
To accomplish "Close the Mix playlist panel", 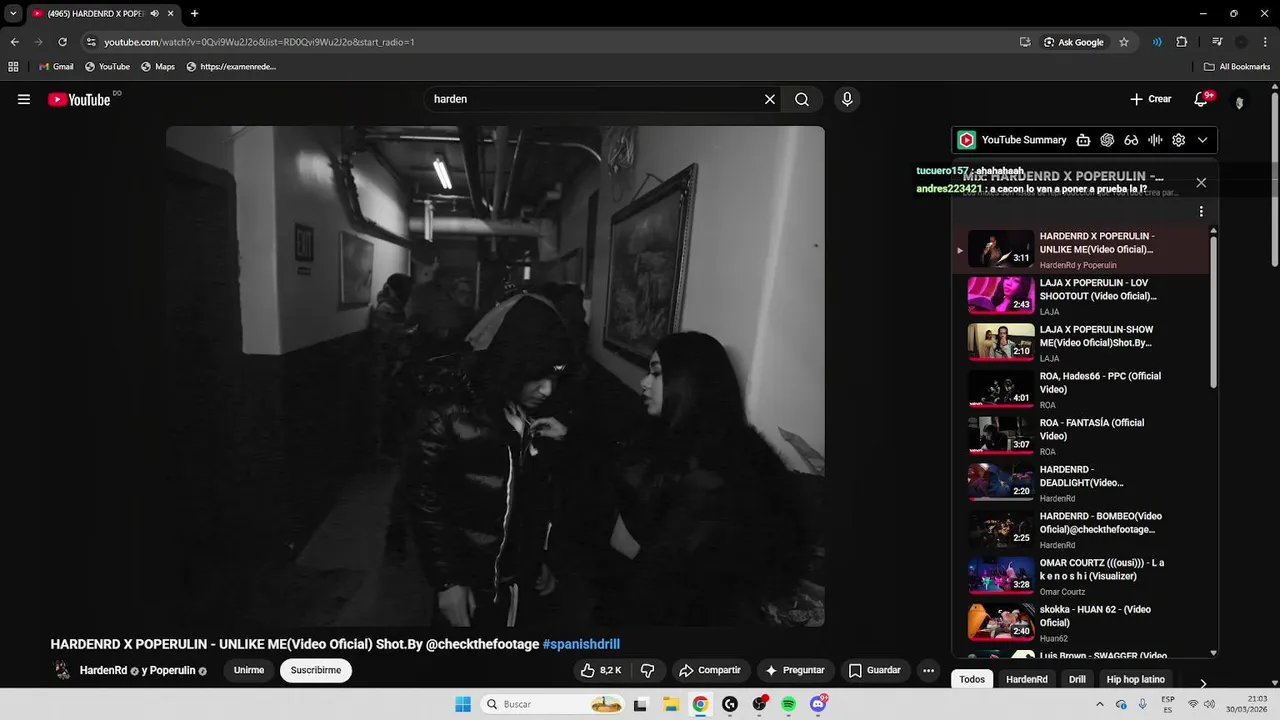I will coord(1201,183).
